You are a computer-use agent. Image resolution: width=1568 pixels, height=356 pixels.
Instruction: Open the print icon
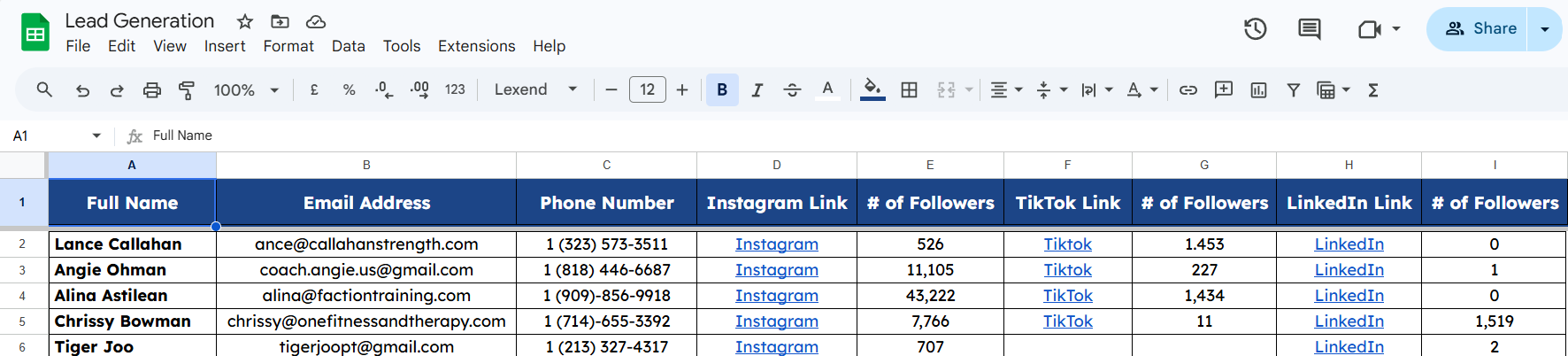152,89
